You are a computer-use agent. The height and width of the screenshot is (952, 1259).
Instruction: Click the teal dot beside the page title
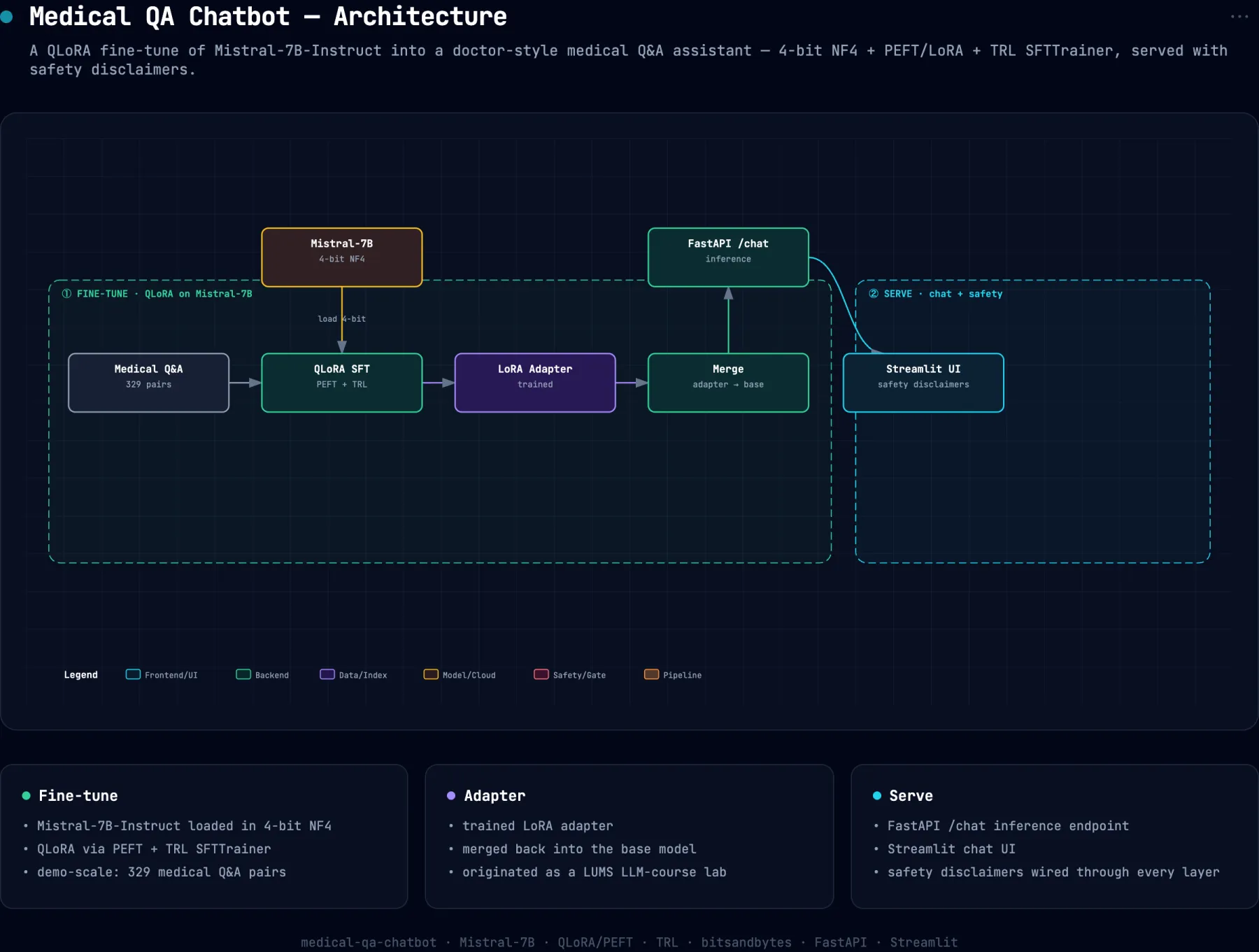7,17
